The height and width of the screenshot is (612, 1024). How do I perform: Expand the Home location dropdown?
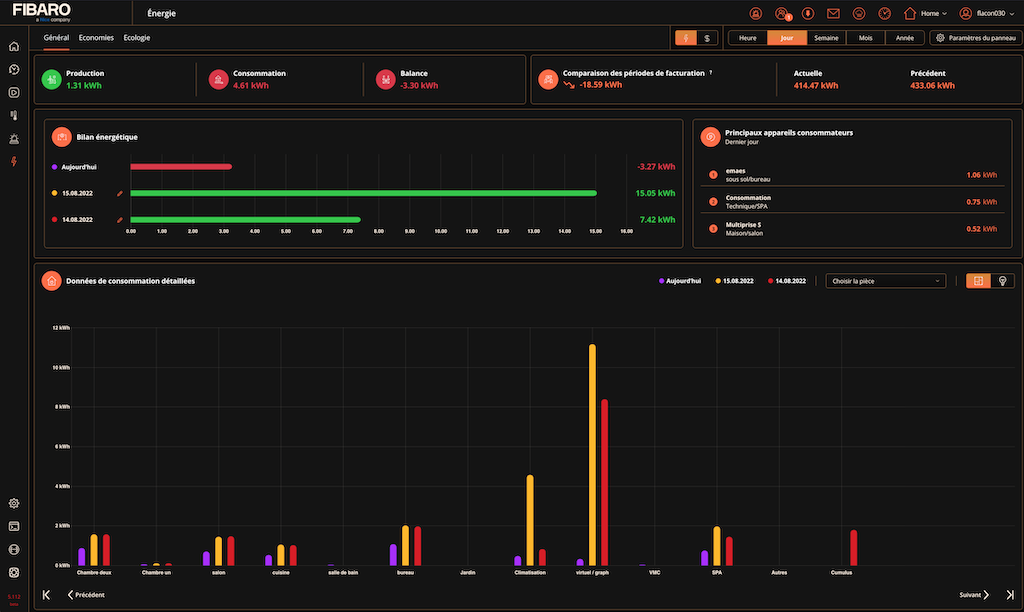(927, 13)
